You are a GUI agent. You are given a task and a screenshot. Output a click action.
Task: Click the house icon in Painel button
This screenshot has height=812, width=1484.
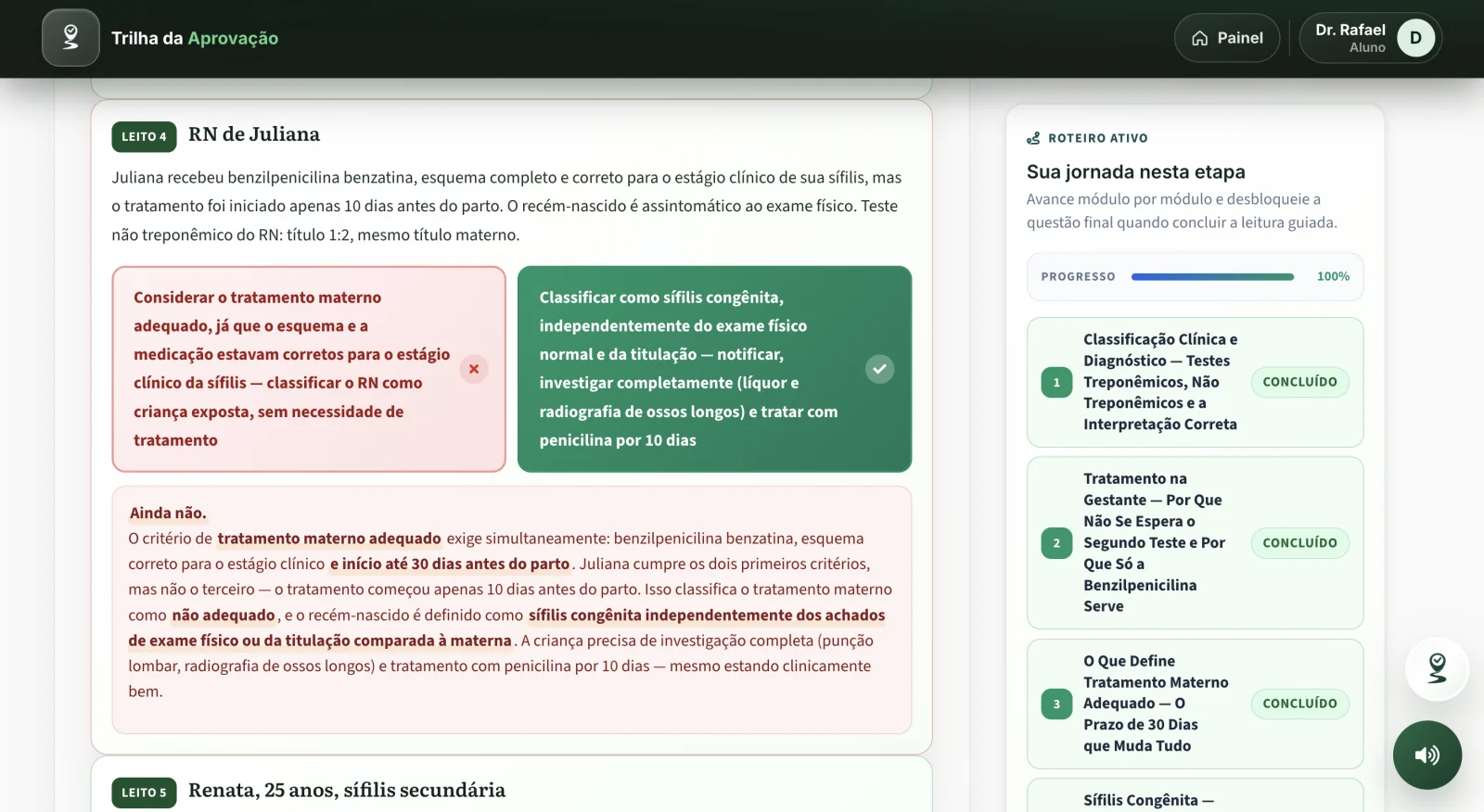(x=1199, y=38)
